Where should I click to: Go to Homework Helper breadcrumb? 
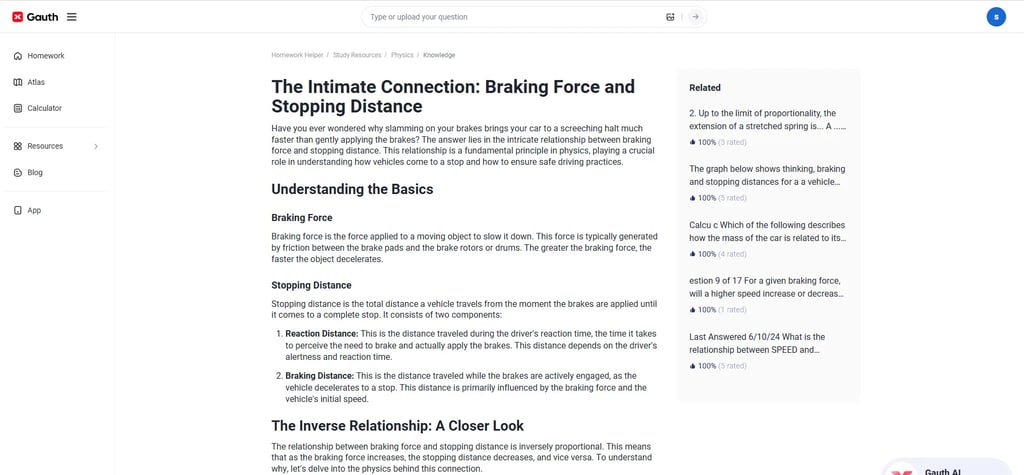(x=297, y=56)
